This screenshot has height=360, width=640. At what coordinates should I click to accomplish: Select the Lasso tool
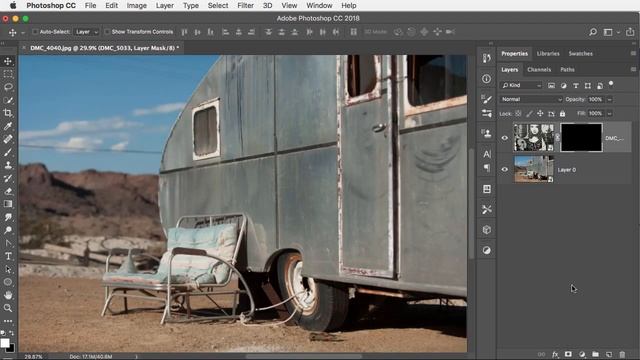point(8,87)
